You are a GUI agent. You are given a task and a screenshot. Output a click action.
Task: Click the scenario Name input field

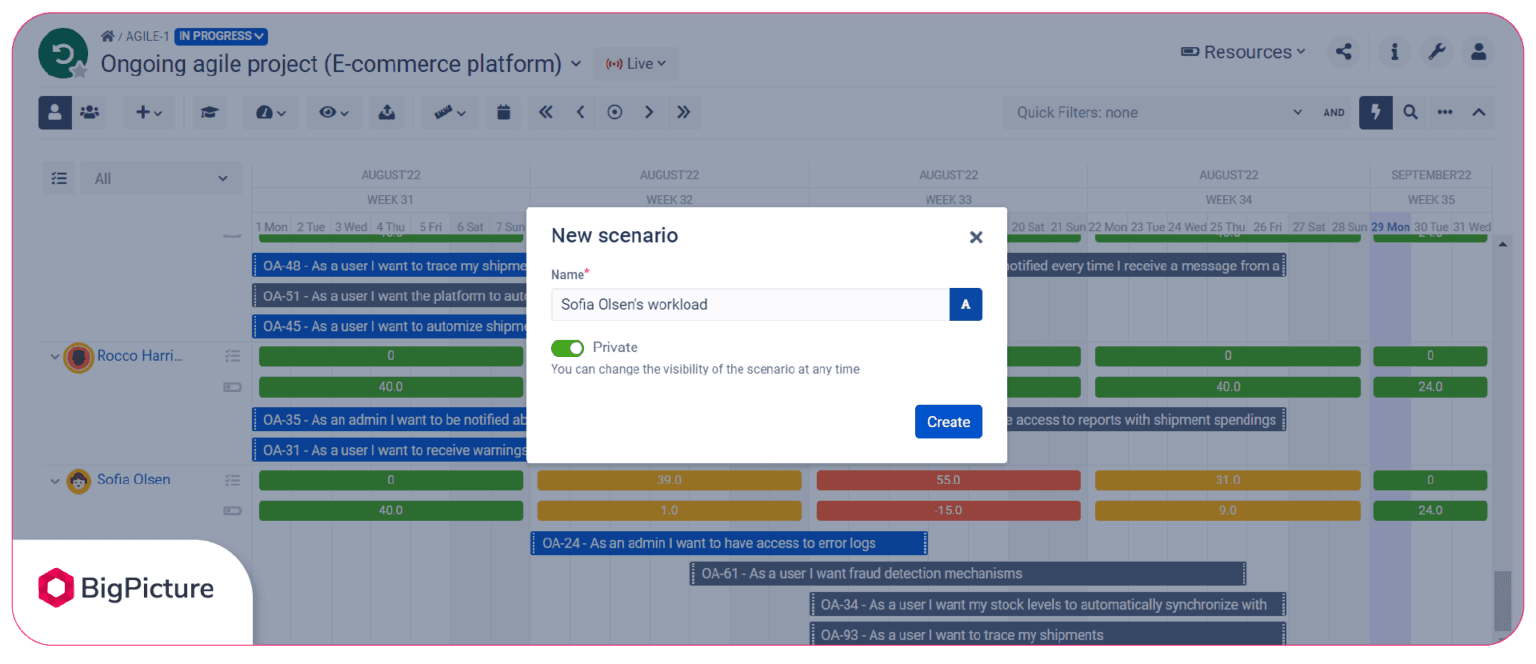750,304
